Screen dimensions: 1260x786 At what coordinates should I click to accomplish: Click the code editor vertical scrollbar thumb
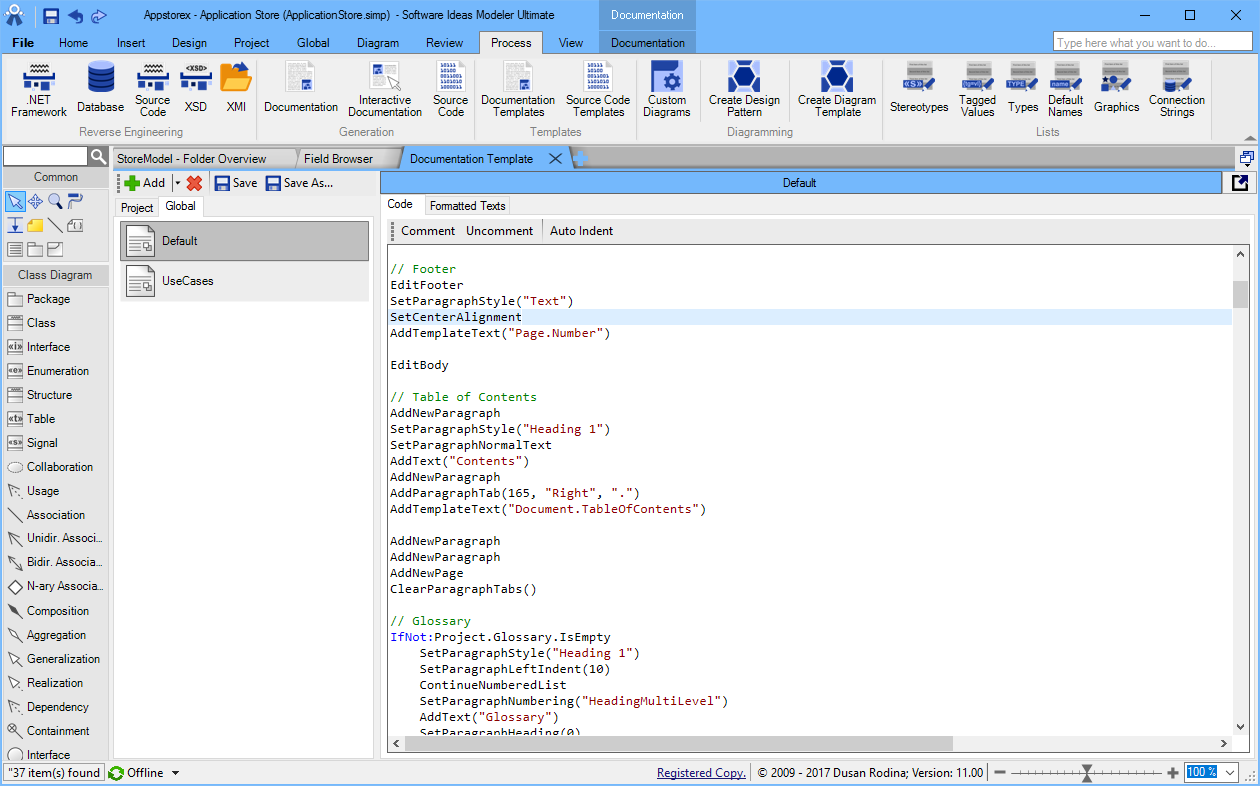pos(1240,295)
